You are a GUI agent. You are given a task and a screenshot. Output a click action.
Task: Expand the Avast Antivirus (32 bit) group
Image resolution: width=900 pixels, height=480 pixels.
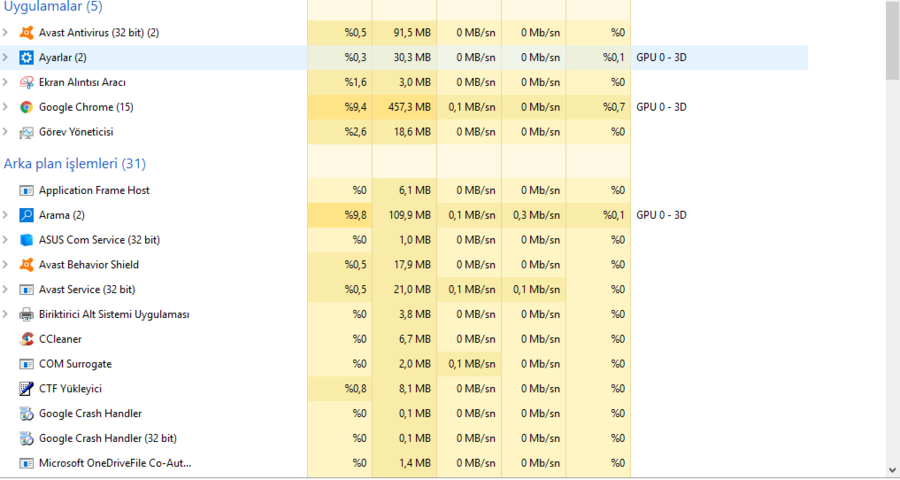5,33
